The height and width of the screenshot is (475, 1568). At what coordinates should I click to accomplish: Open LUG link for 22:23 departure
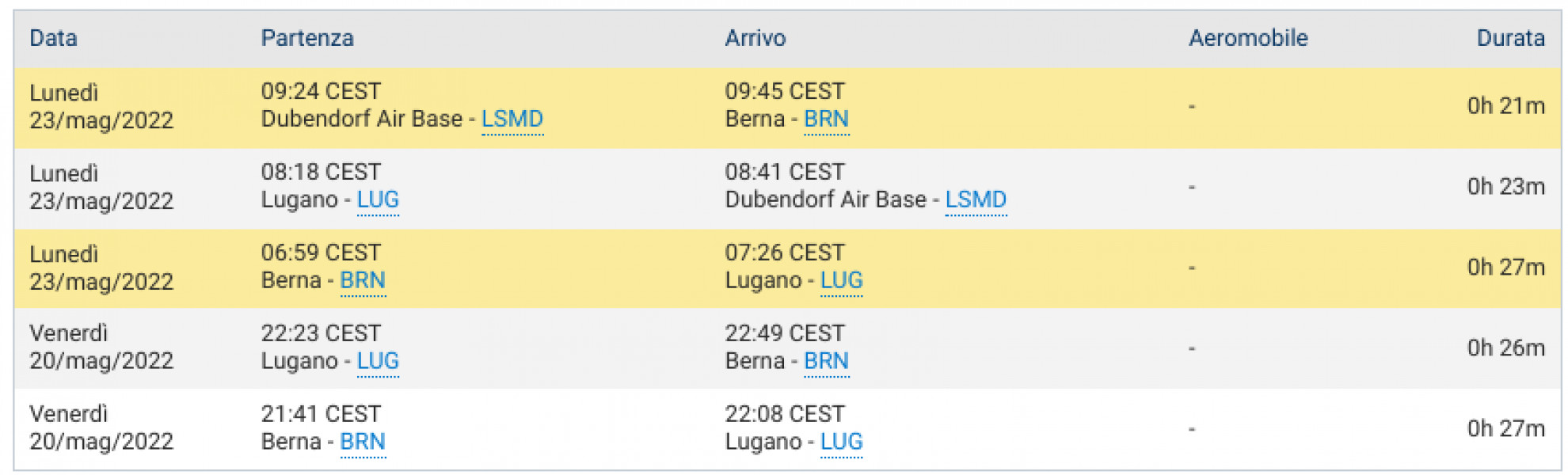pos(378,361)
